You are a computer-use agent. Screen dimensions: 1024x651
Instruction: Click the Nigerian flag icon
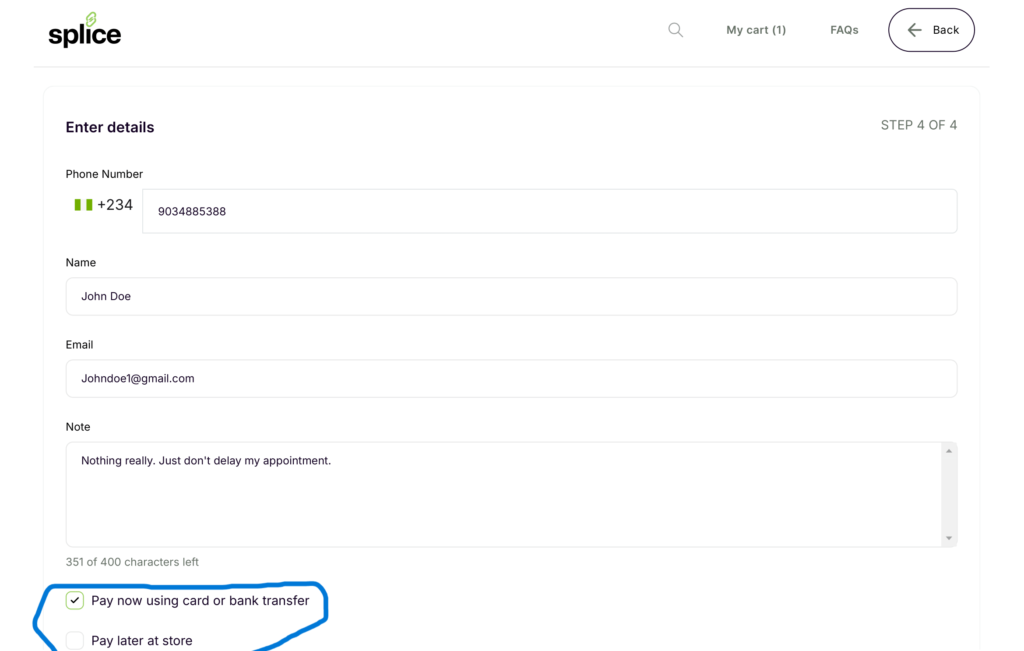click(83, 205)
